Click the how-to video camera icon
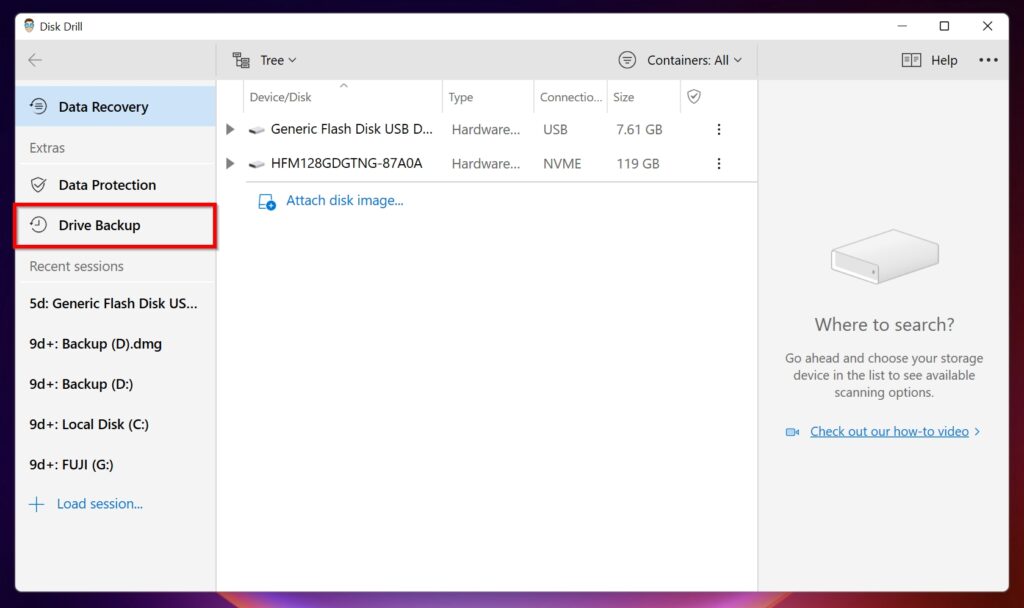Viewport: 1024px width, 608px height. tap(793, 431)
